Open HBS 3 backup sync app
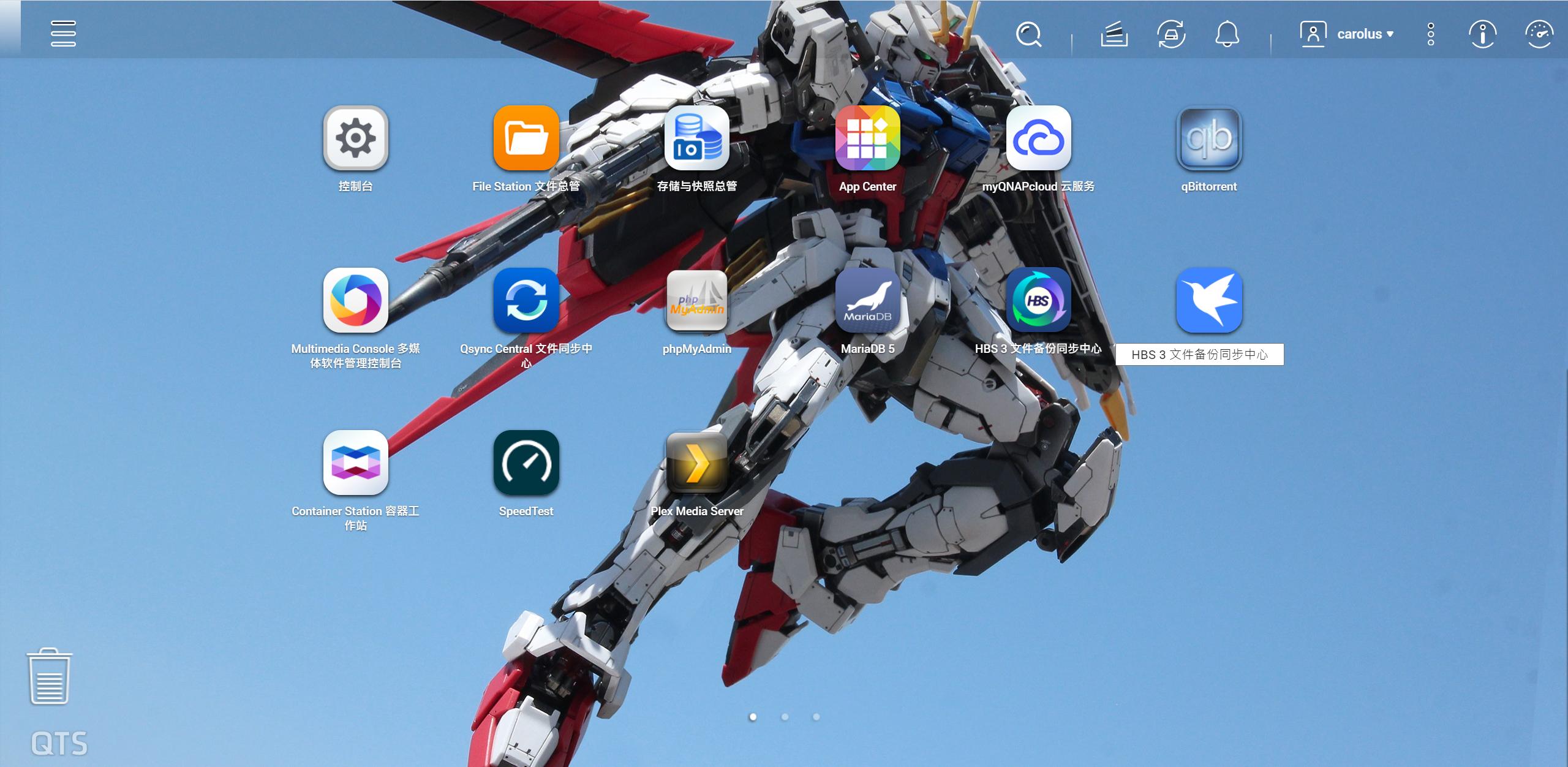Screen dimensions: 1568x767 coord(1038,300)
